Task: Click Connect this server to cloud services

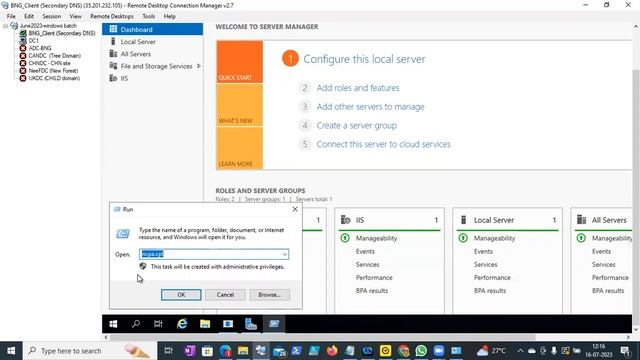Action: 384,144
